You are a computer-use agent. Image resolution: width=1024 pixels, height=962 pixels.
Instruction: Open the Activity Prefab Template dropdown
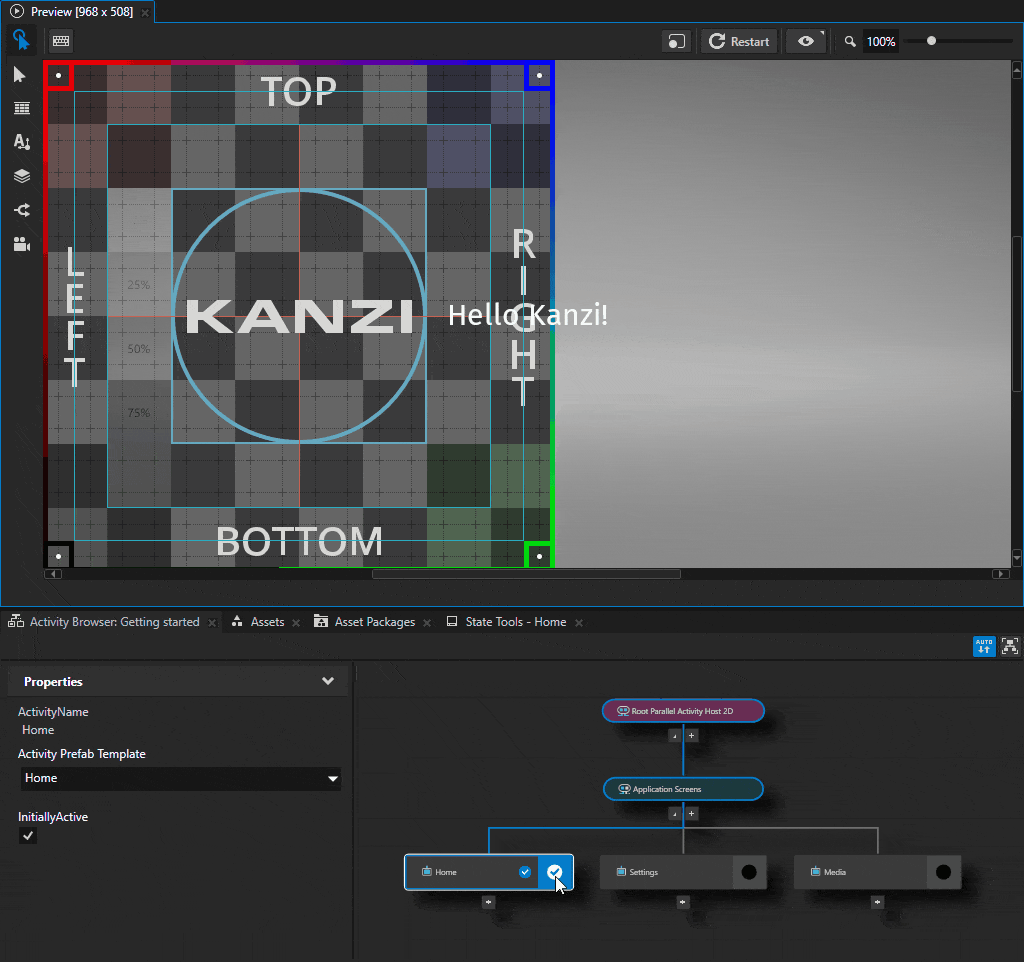(332, 779)
